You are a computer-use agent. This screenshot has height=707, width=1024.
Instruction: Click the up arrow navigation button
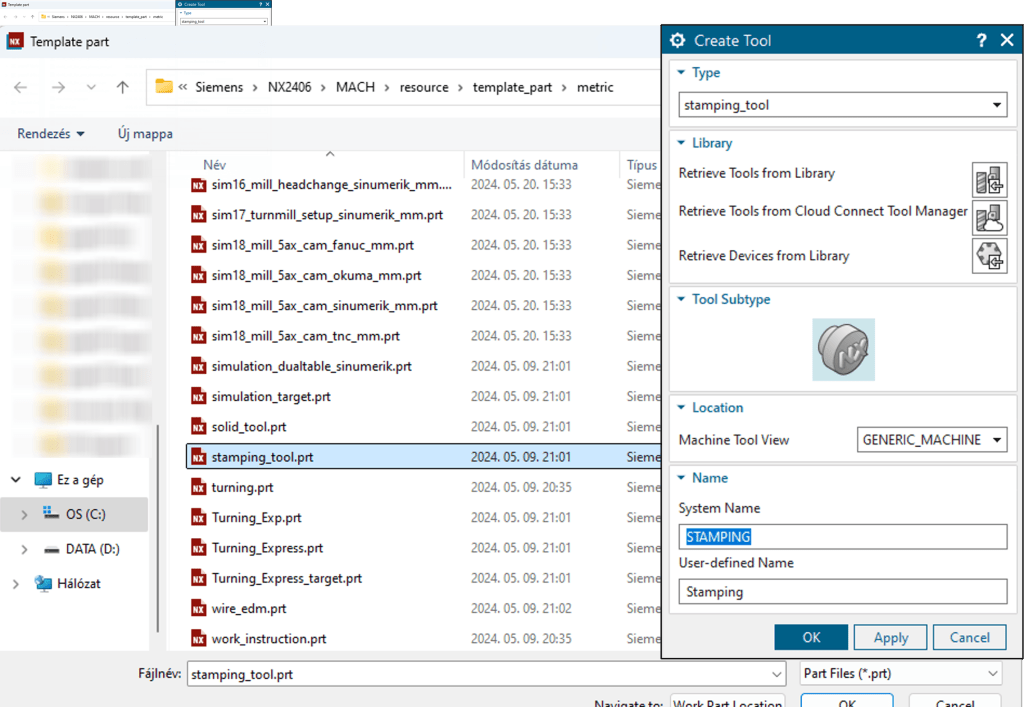(x=122, y=87)
